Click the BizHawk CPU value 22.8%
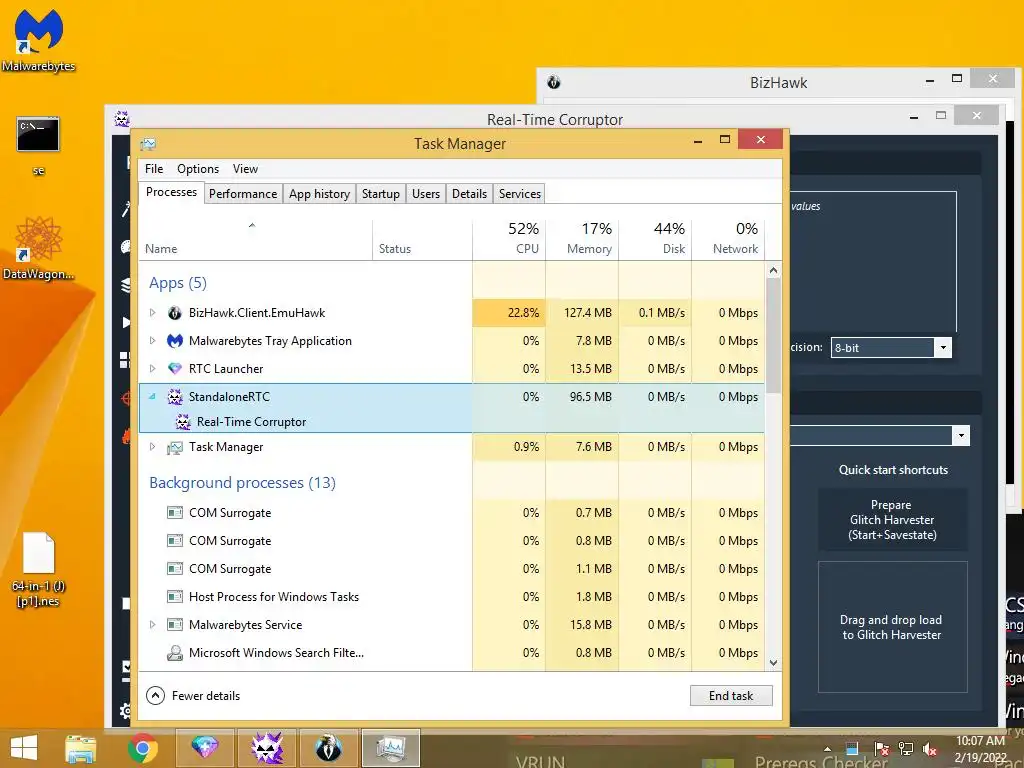Viewport: 1024px width, 768px height. 509,313
